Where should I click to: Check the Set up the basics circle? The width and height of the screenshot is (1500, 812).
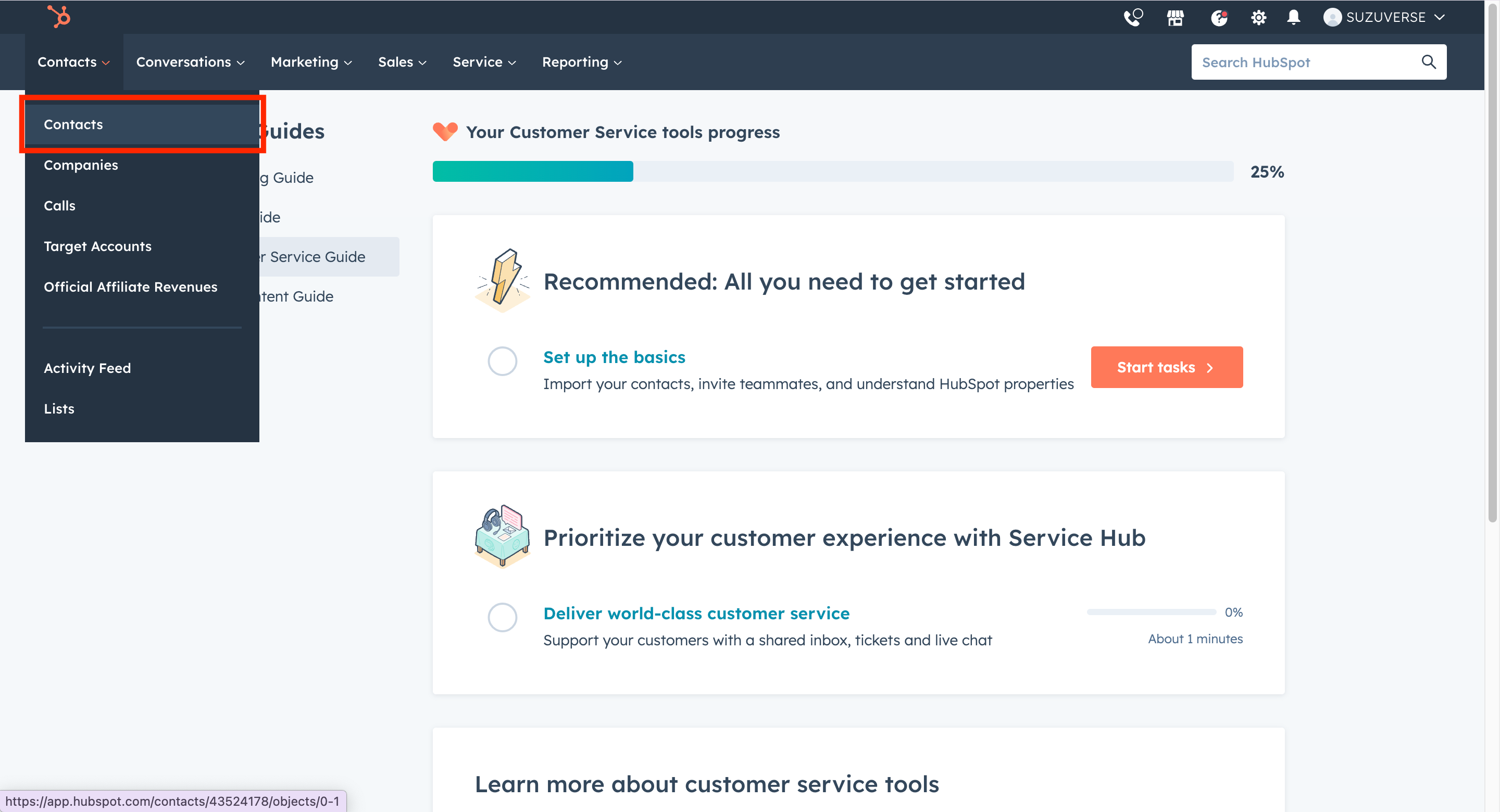tap(502, 361)
